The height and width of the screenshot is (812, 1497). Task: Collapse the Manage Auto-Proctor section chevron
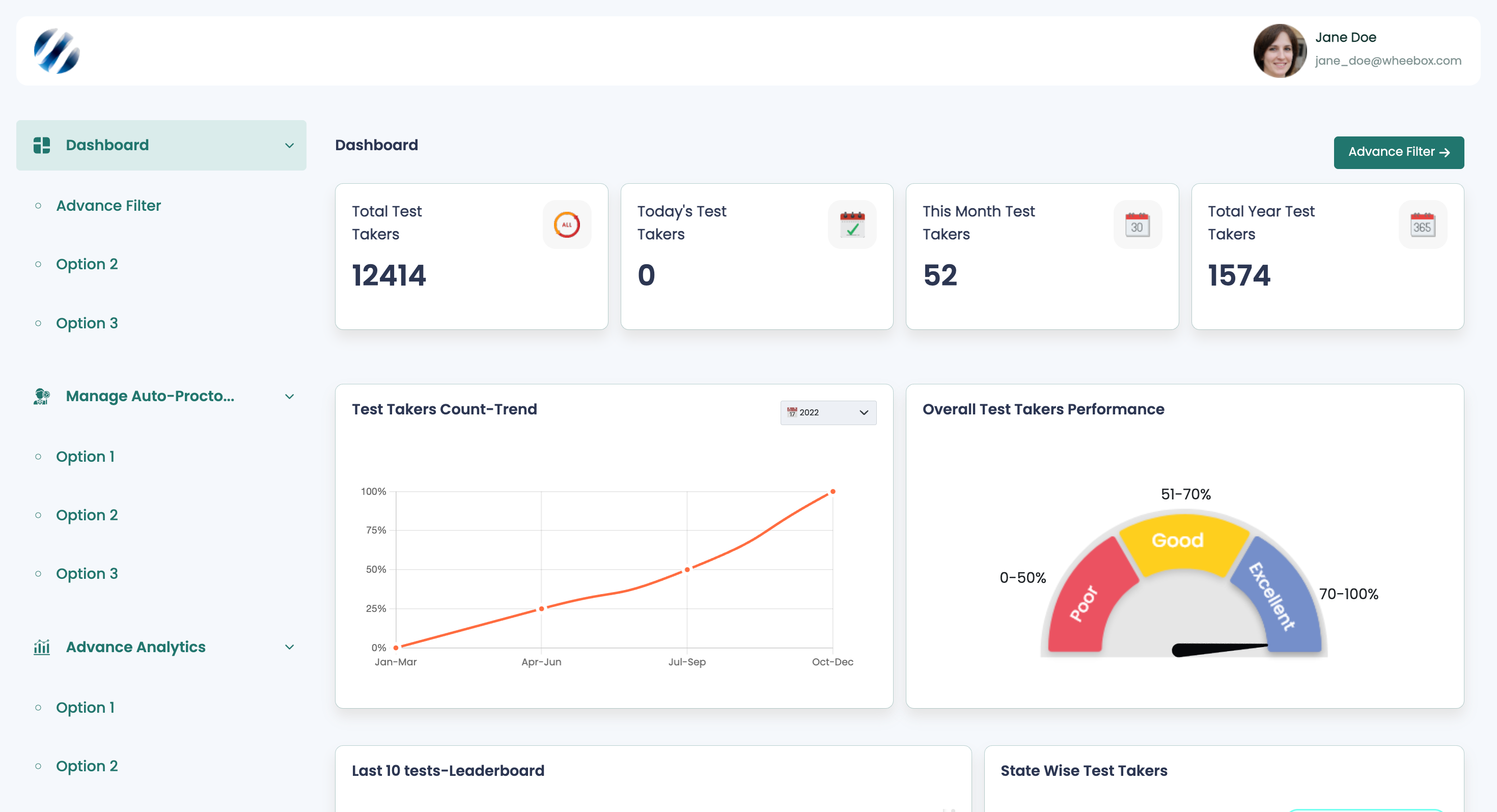coord(289,396)
